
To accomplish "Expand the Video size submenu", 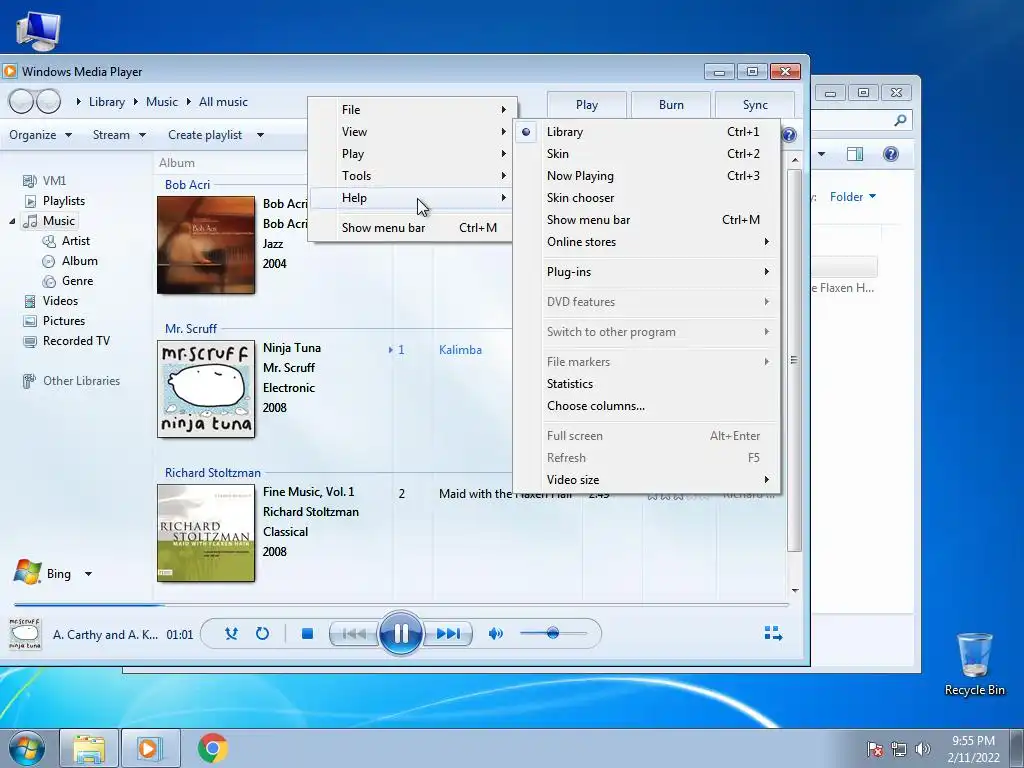I will [x=647, y=480].
